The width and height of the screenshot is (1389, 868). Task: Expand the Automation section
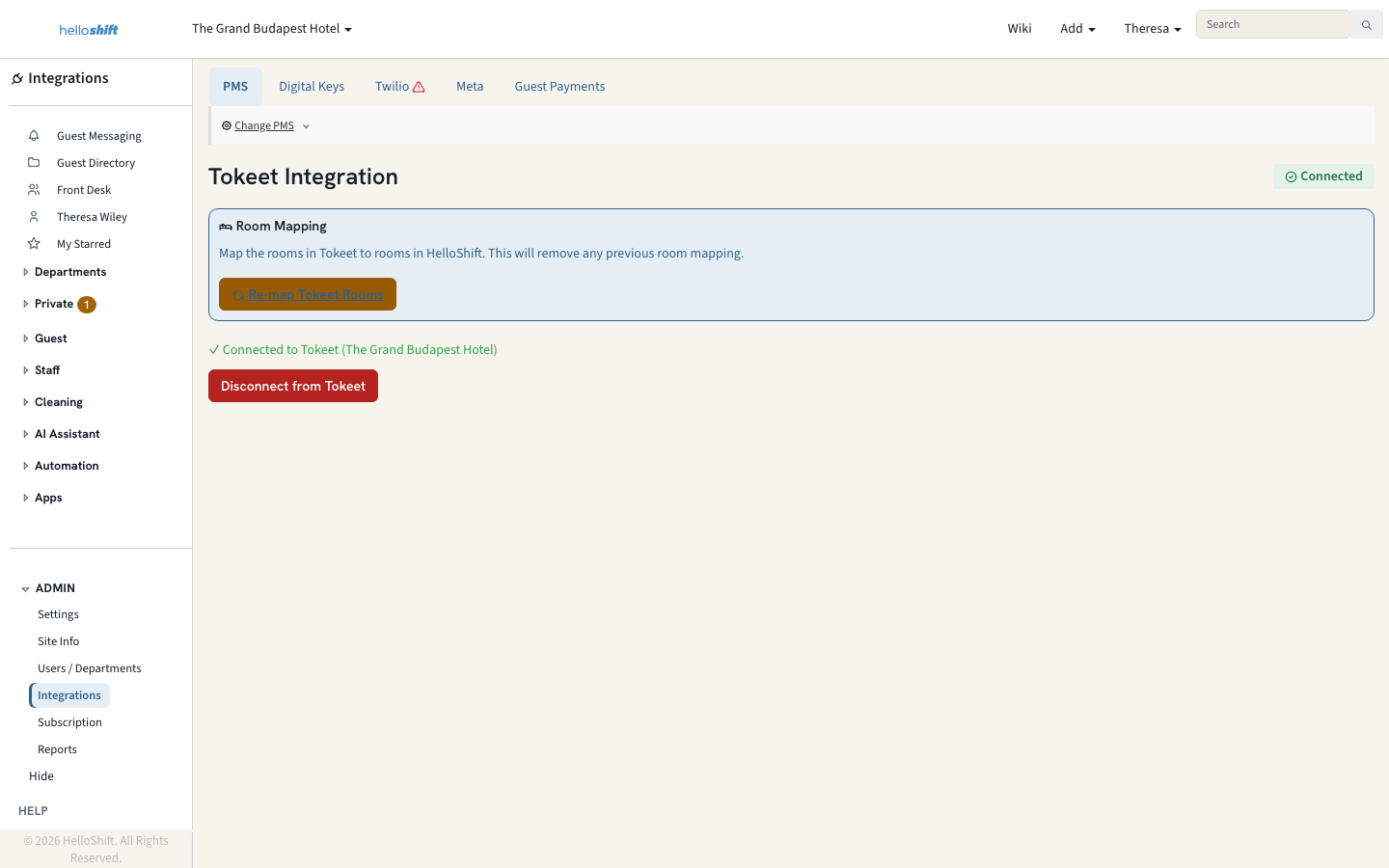click(x=26, y=466)
